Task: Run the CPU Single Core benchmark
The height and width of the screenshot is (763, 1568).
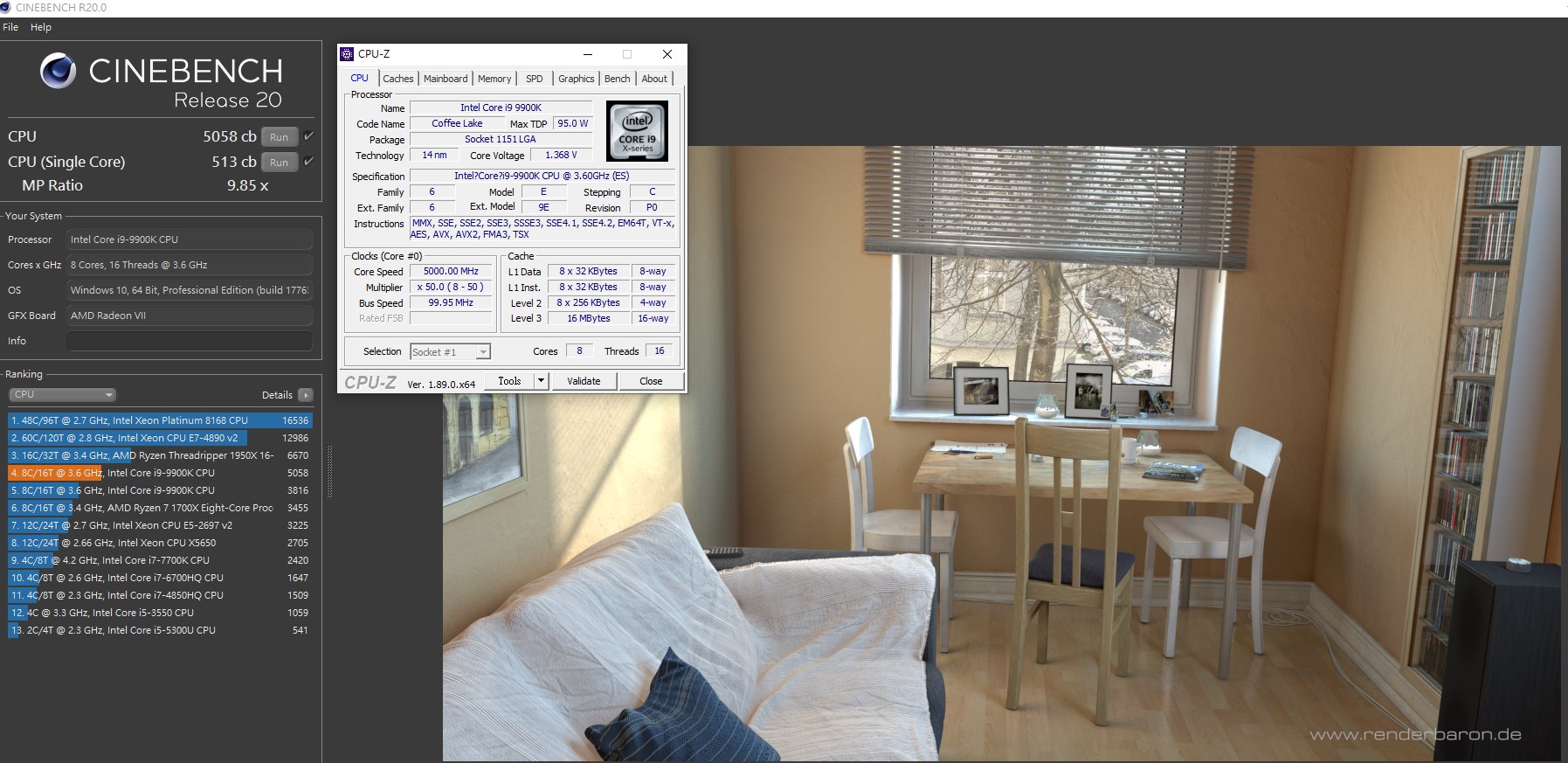Action: (x=280, y=163)
